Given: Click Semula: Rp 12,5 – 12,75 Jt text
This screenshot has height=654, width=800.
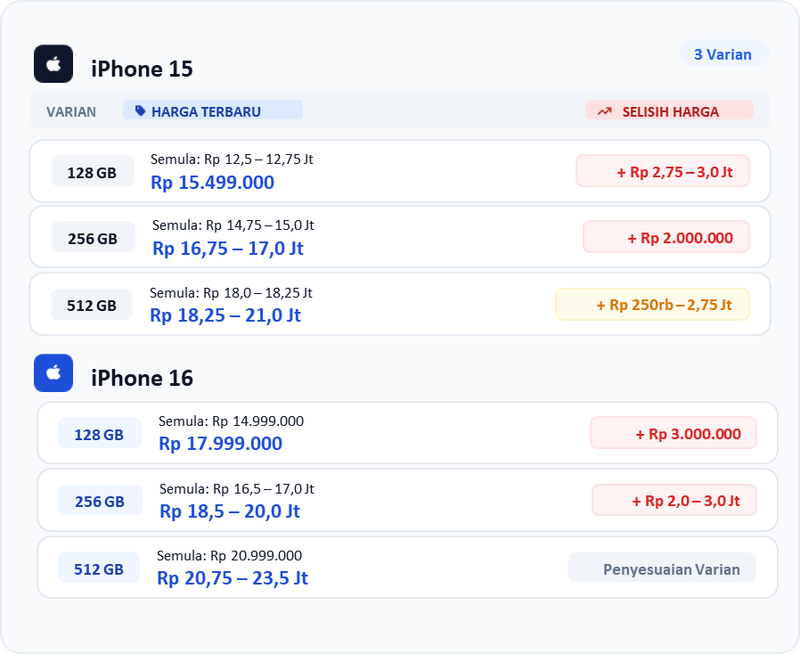Looking at the screenshot, I should (232, 159).
